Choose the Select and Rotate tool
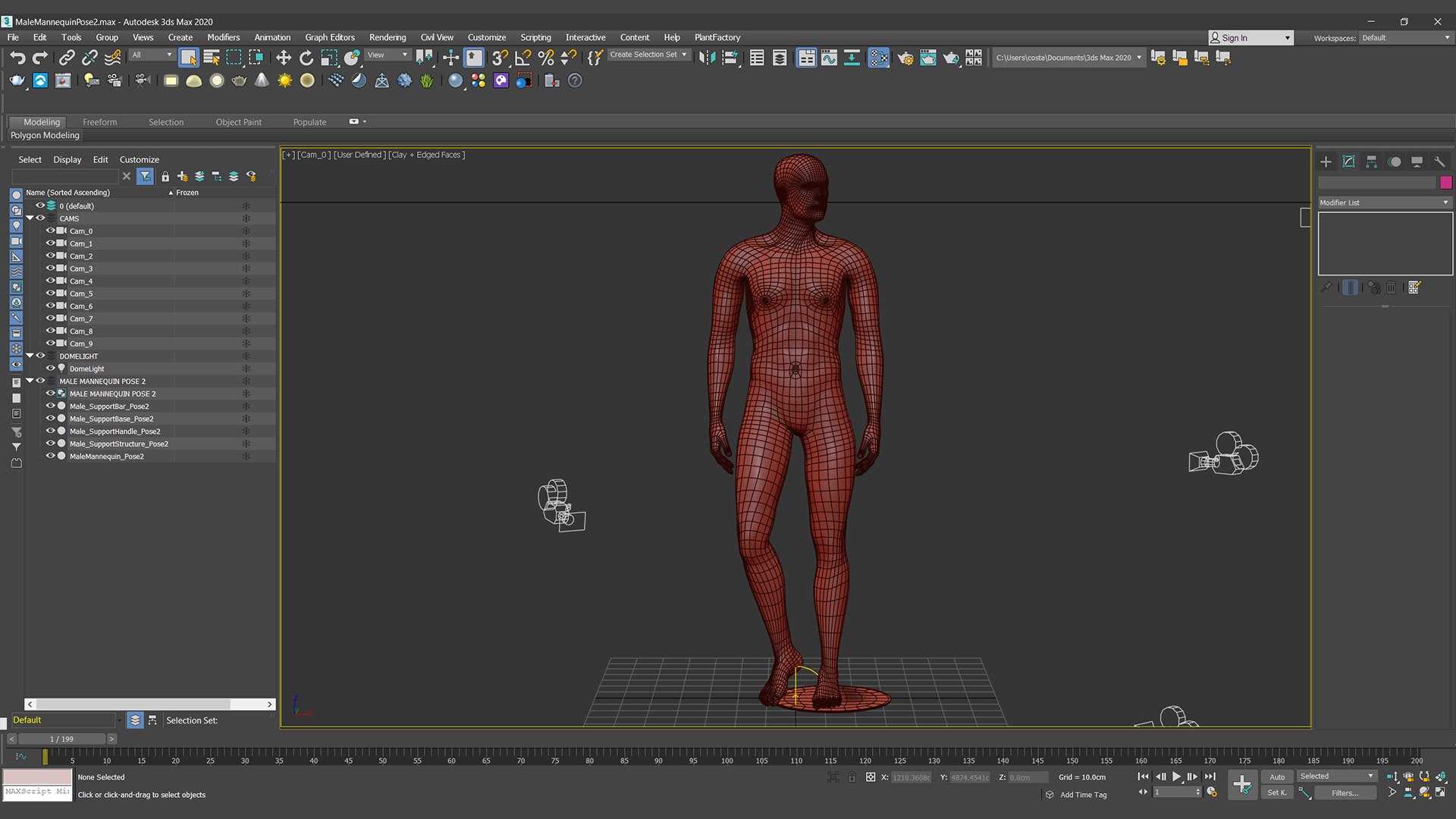Screen dimensions: 1456x819 pyautogui.click(x=306, y=58)
